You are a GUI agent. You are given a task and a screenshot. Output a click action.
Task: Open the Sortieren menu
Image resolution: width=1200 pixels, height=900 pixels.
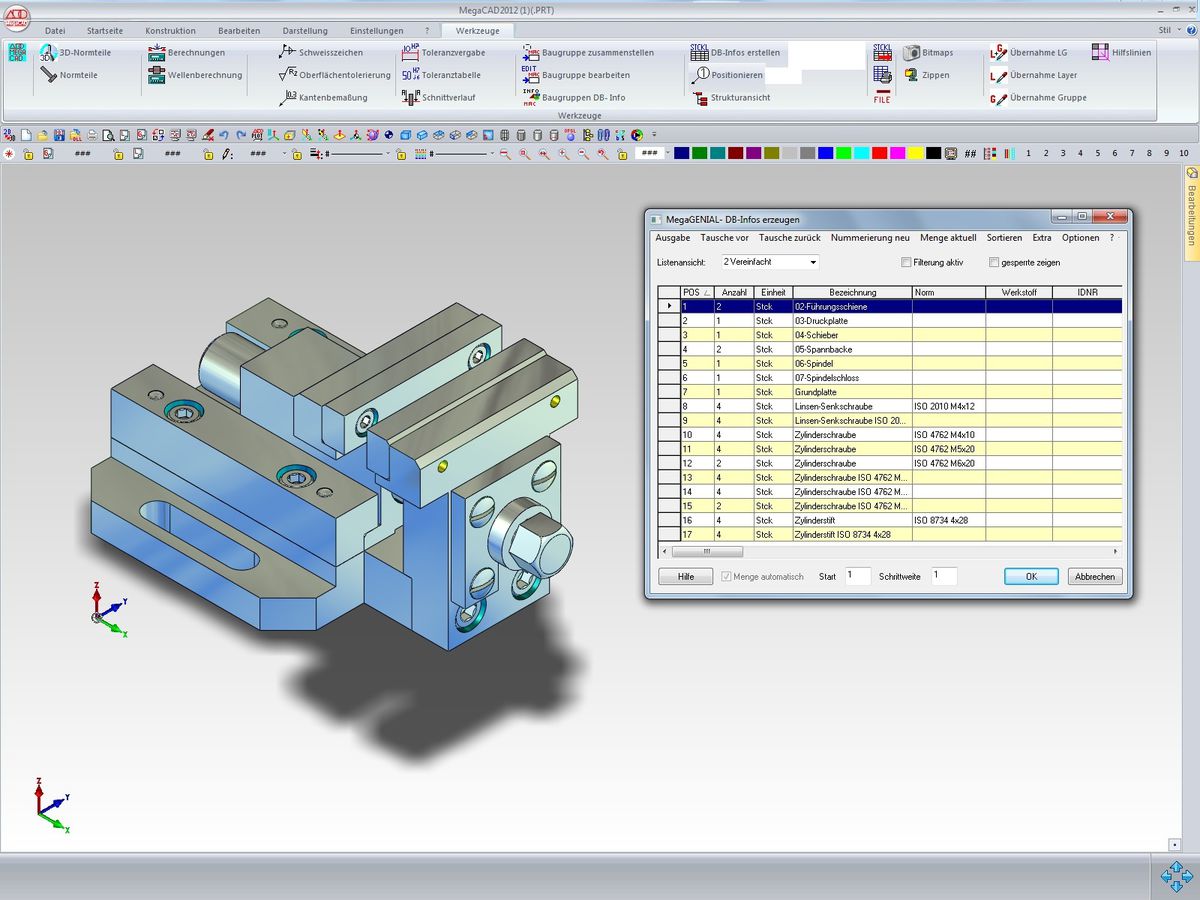click(x=1004, y=238)
